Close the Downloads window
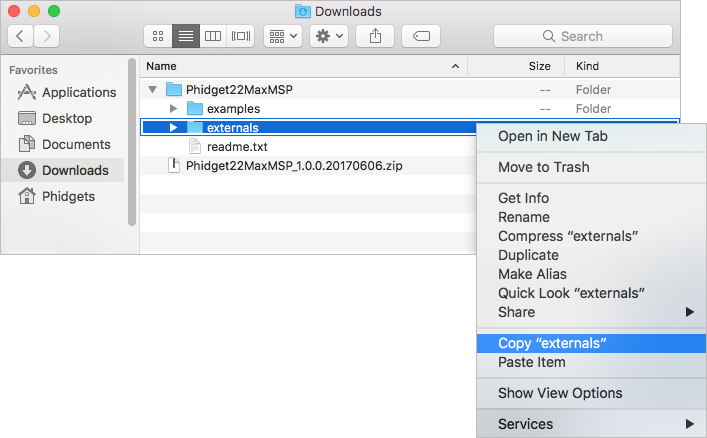 pyautogui.click(x=14, y=11)
